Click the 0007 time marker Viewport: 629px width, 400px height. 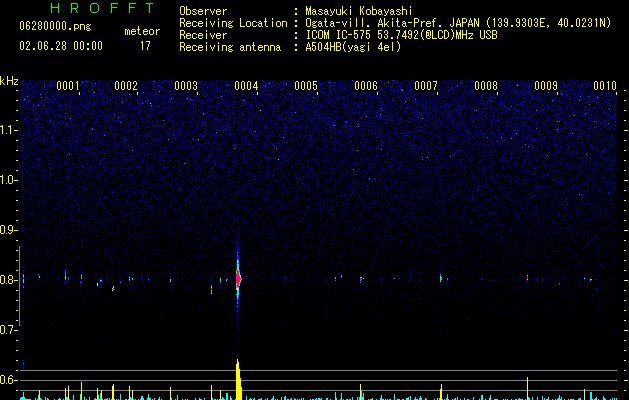point(426,86)
